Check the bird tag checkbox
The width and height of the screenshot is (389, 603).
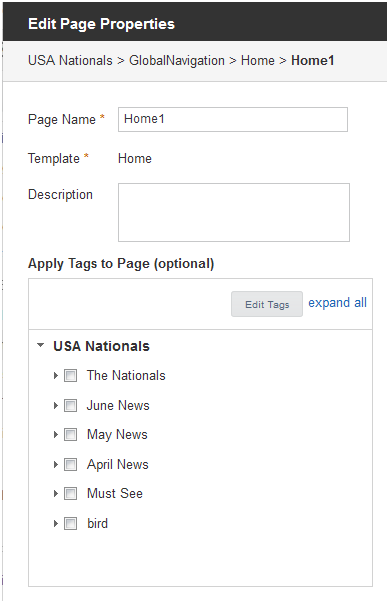click(x=70, y=523)
